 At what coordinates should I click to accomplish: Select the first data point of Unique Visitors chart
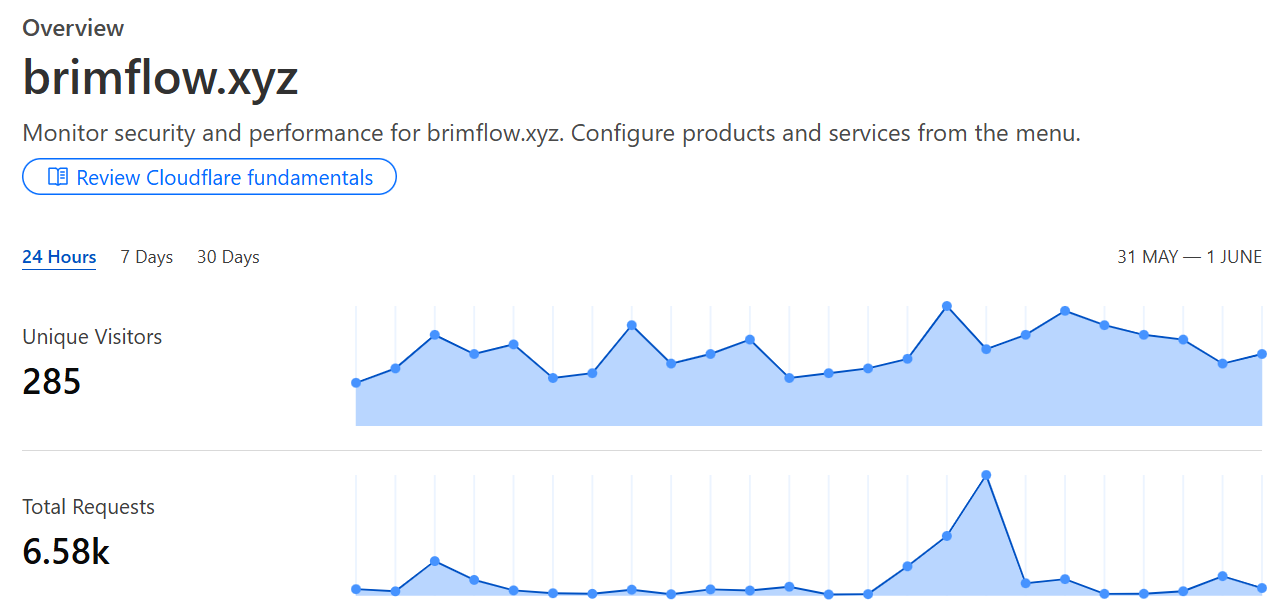click(x=356, y=383)
